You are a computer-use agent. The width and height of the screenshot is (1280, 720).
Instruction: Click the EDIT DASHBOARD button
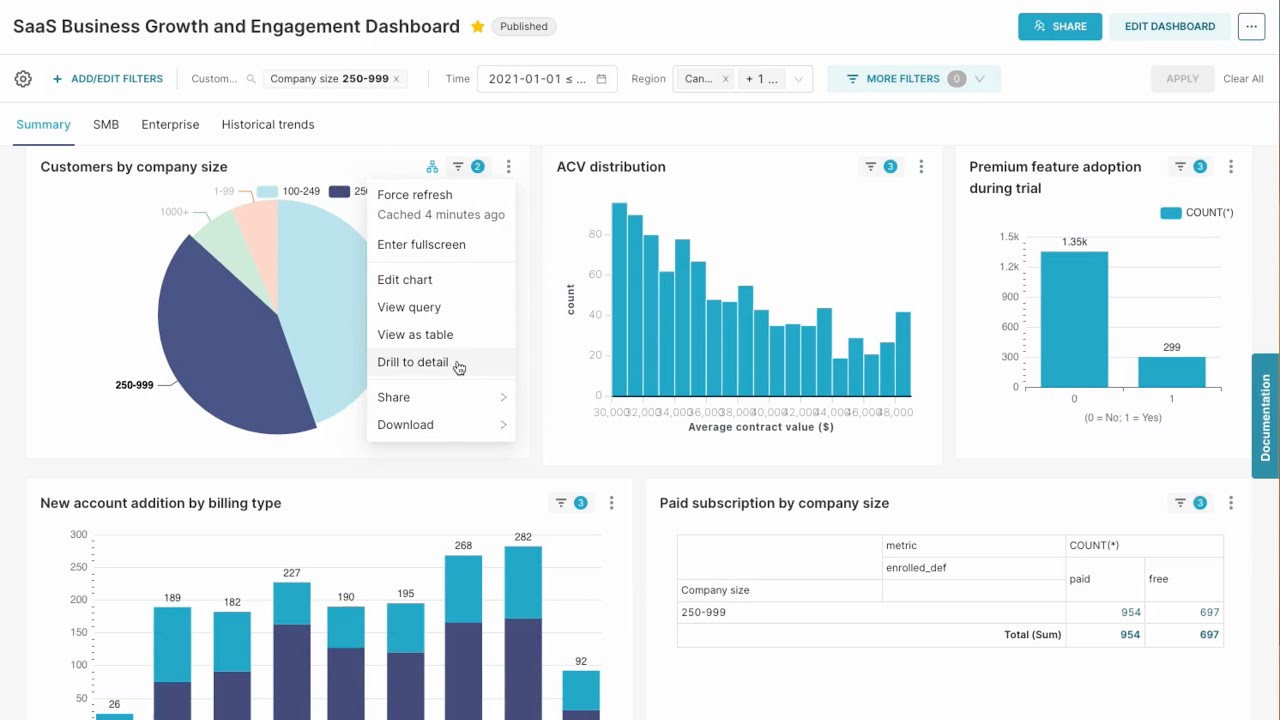click(x=1170, y=26)
